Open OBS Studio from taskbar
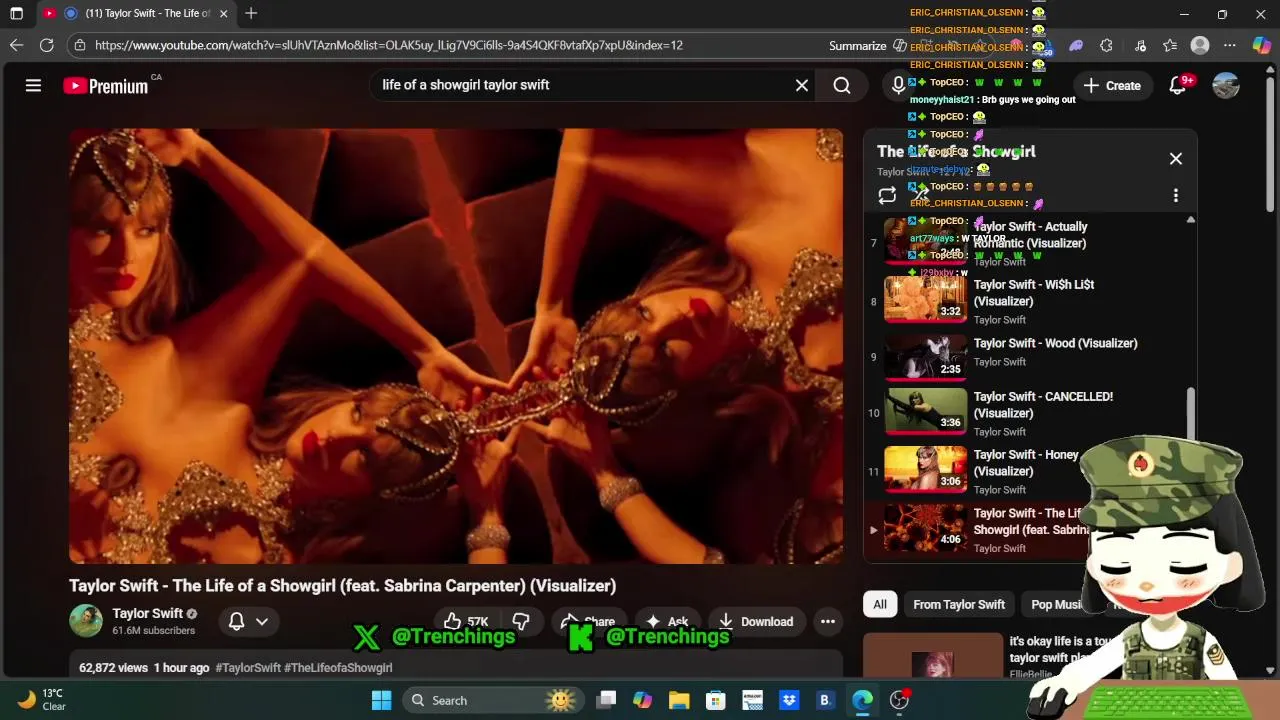Viewport: 1280px width, 720px height. pos(900,700)
